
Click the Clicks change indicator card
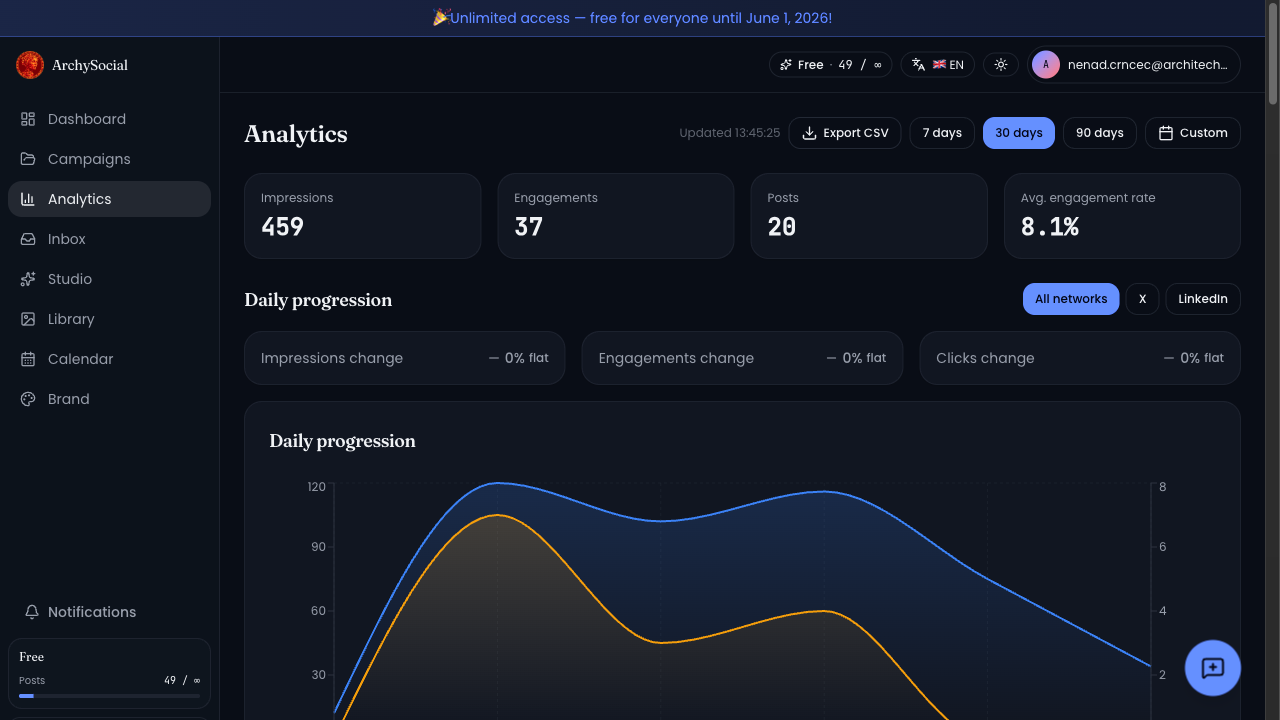click(x=1080, y=358)
